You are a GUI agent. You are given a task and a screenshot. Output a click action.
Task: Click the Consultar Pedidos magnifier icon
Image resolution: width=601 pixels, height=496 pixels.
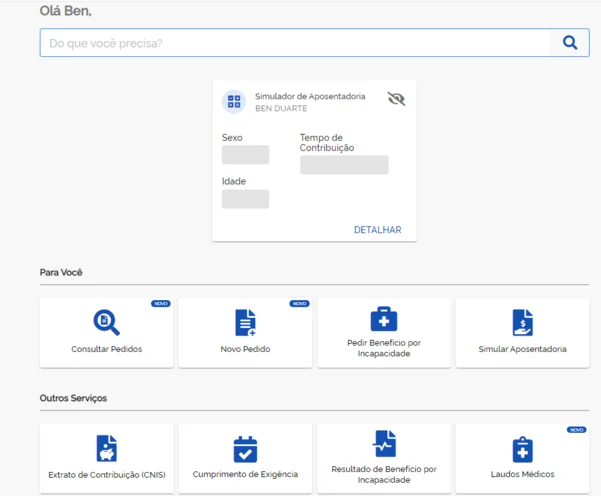point(107,322)
